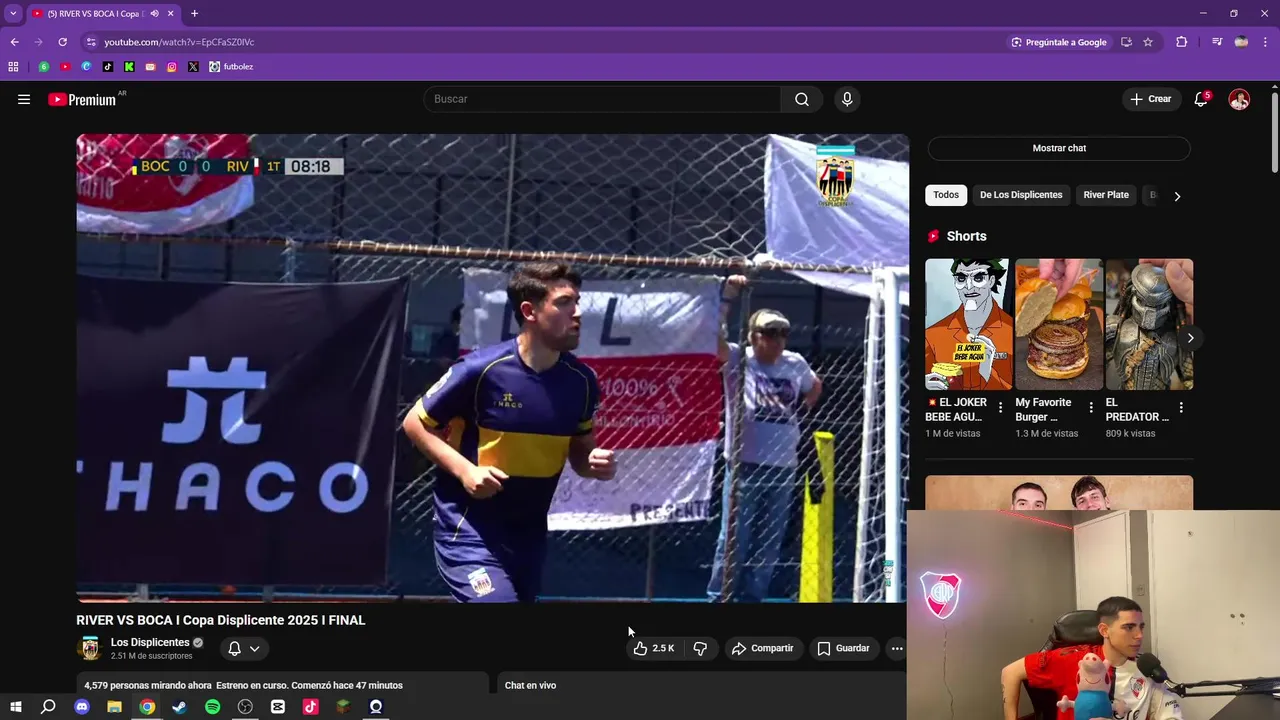Open futbolez bookmark

pos(231,67)
